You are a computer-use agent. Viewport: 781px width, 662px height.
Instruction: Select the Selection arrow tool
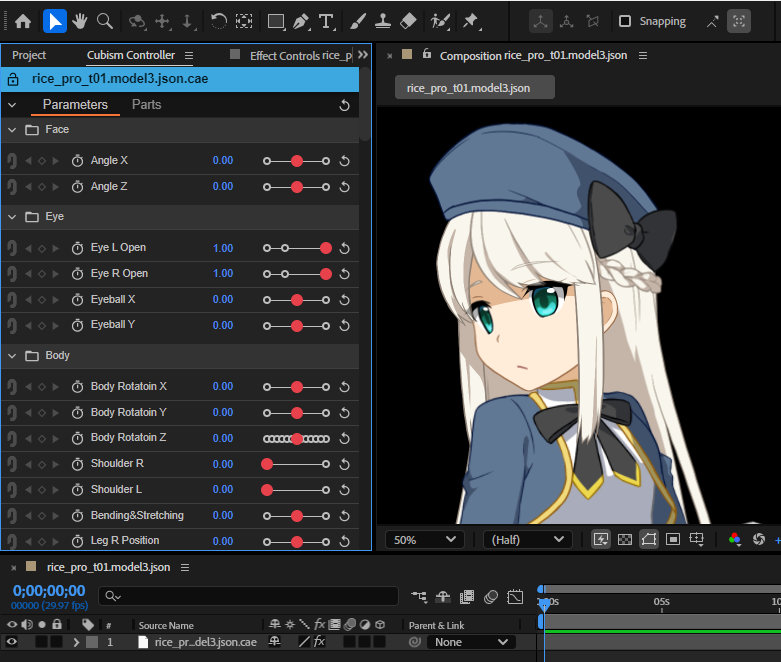coord(55,21)
